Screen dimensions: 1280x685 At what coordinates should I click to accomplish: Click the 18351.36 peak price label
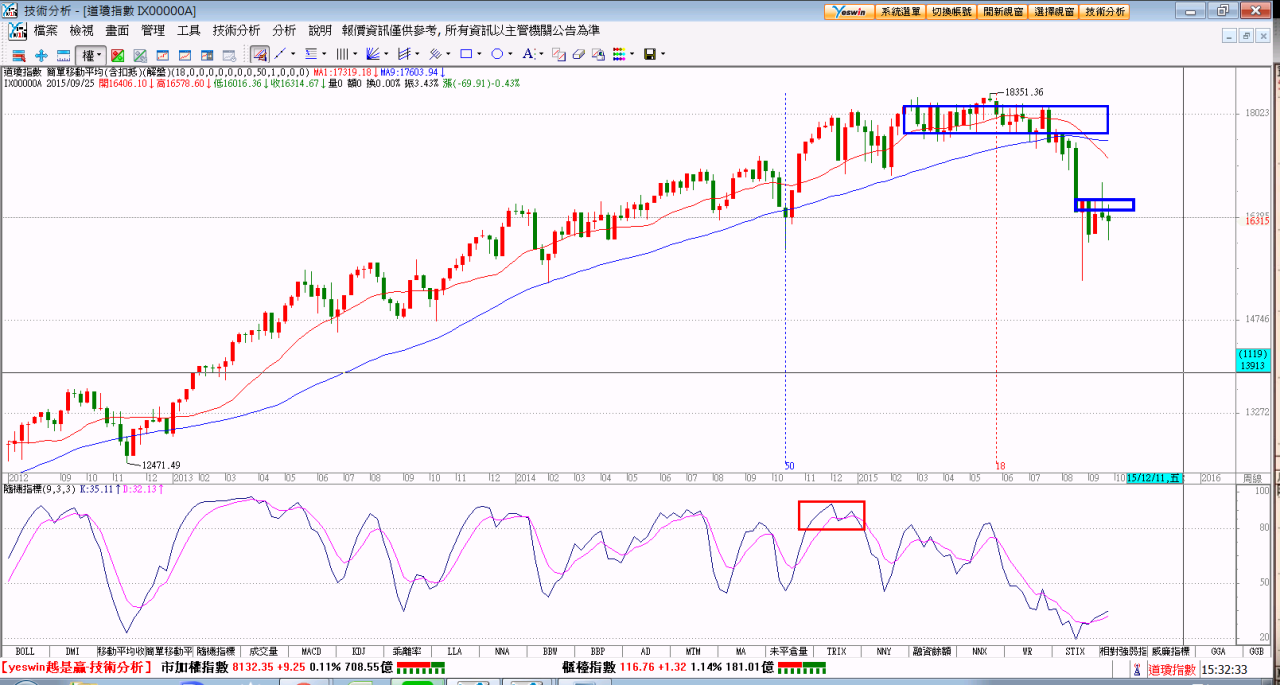(1024, 92)
